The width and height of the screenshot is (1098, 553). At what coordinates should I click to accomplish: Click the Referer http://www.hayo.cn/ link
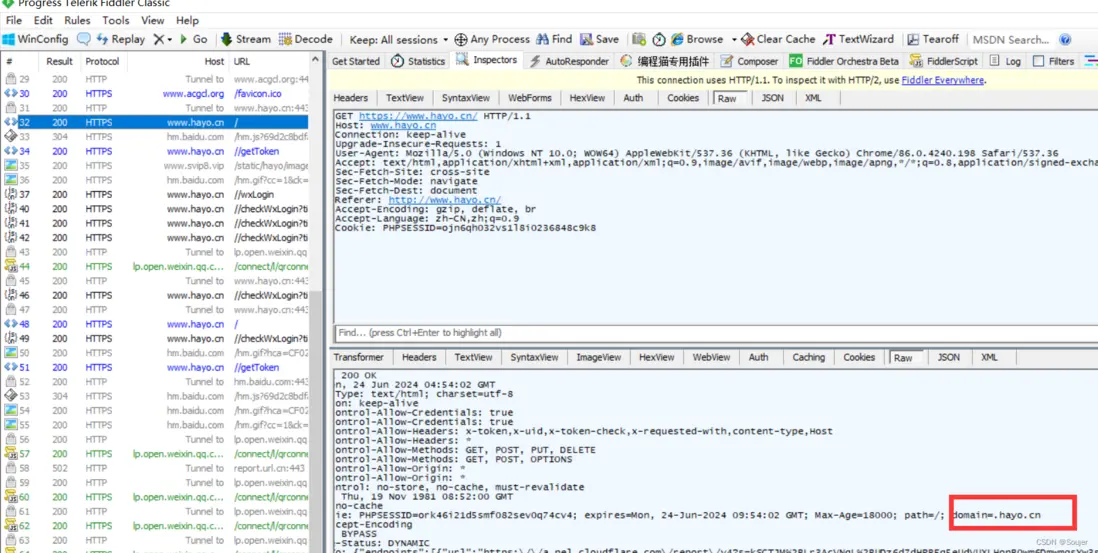pos(445,200)
